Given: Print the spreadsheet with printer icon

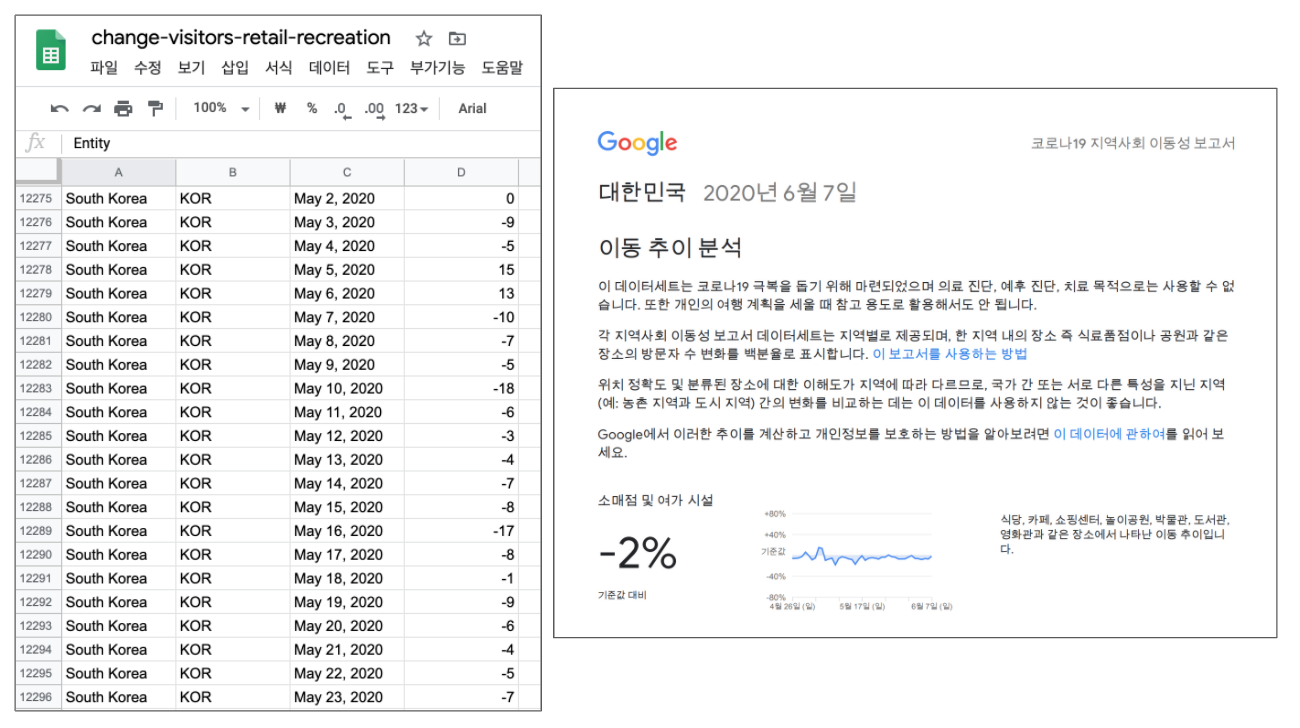Looking at the screenshot, I should pyautogui.click(x=123, y=109).
